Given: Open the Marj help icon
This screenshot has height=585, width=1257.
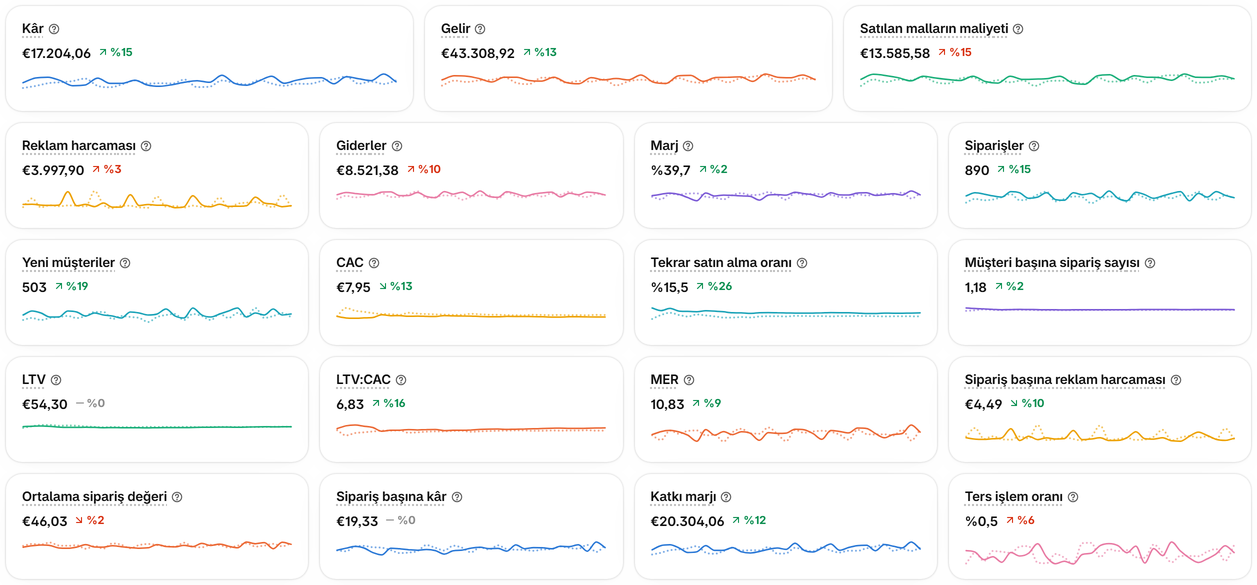Looking at the screenshot, I should pyautogui.click(x=688, y=146).
